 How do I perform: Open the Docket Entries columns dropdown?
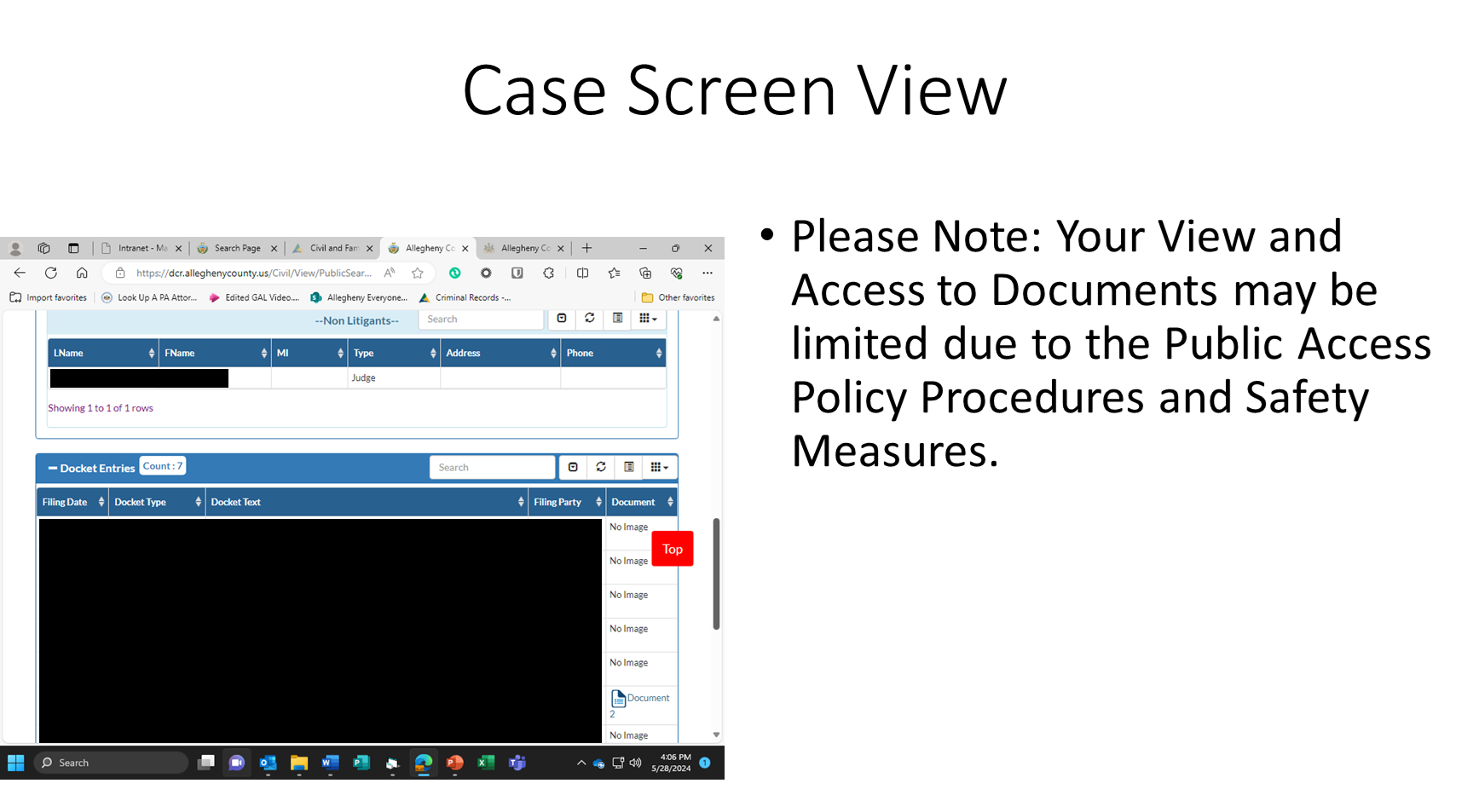(x=659, y=467)
